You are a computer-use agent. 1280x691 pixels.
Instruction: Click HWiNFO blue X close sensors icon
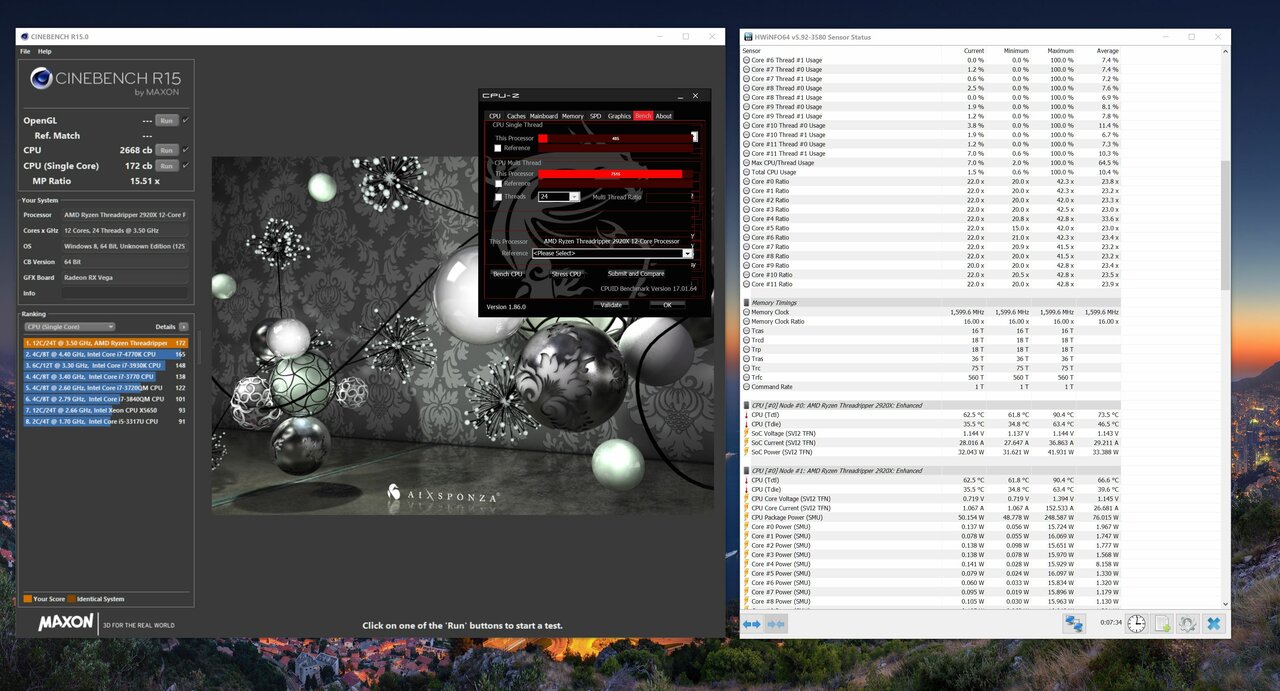[x=1213, y=624]
